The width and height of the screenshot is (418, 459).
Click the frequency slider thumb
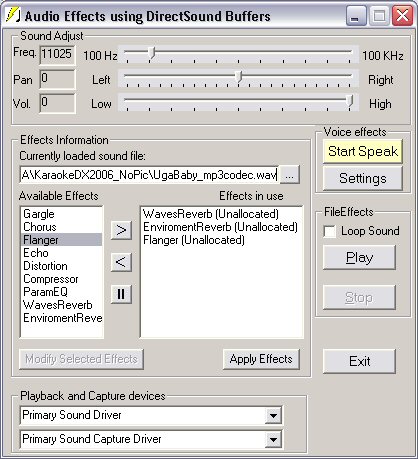[152, 53]
